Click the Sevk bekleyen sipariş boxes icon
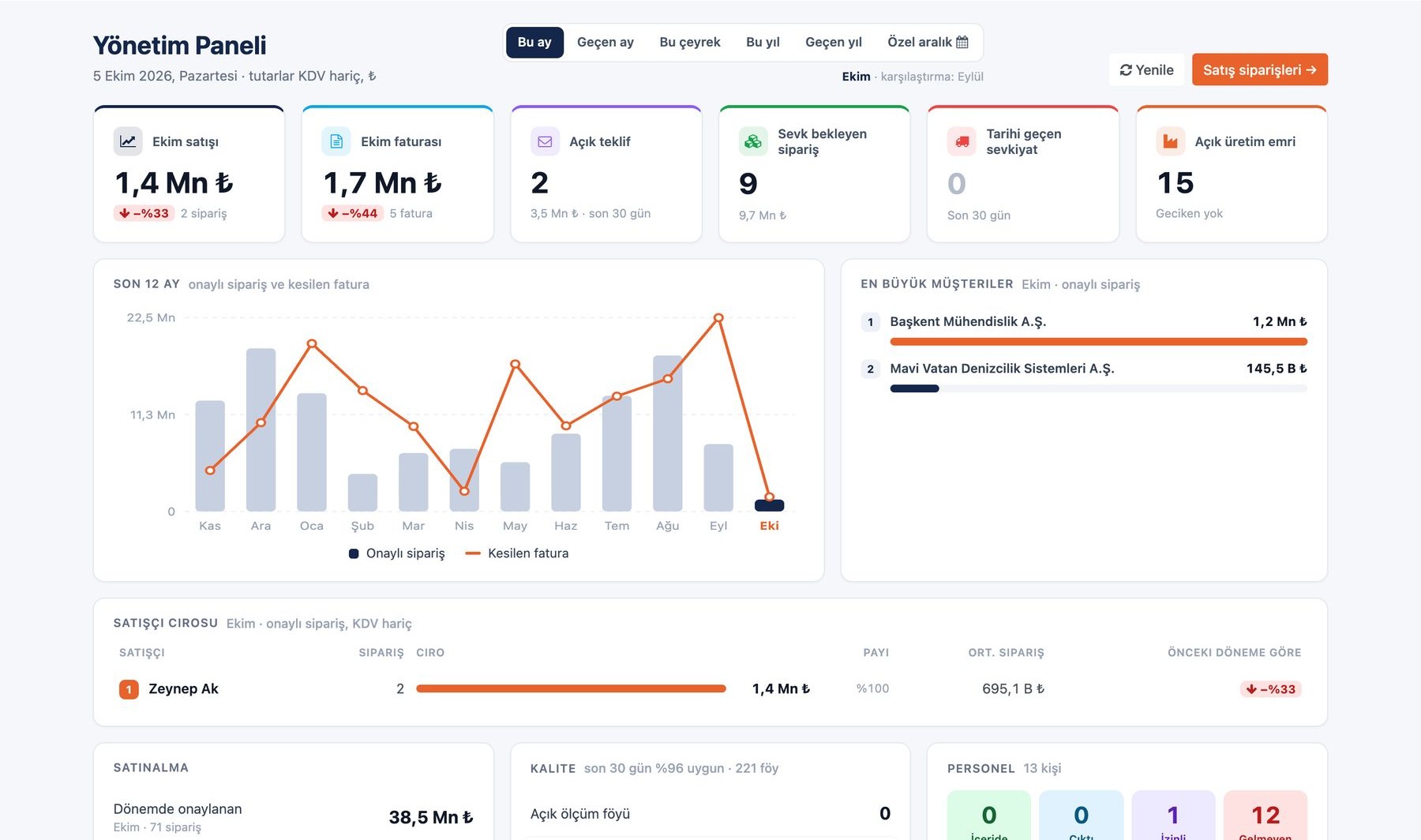The width and height of the screenshot is (1421, 840). point(753,141)
